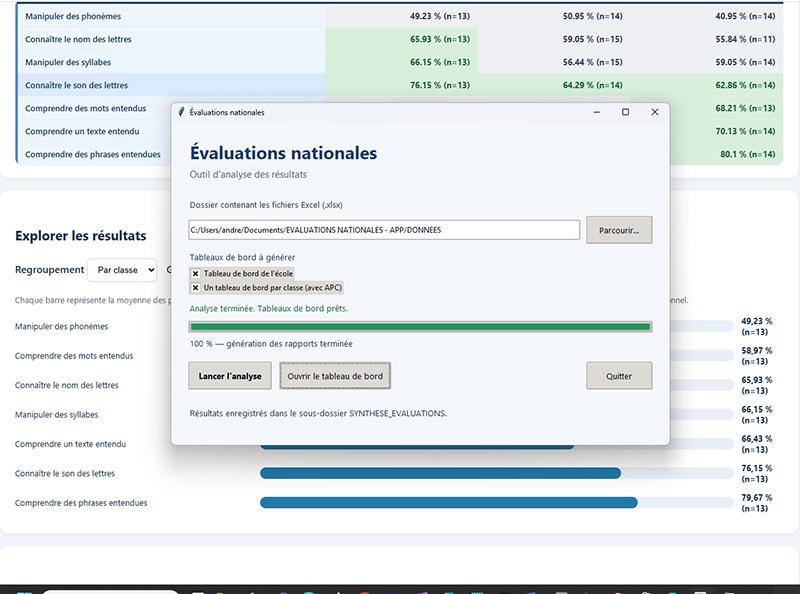Click the Regroupement label

pyautogui.click(x=49, y=269)
